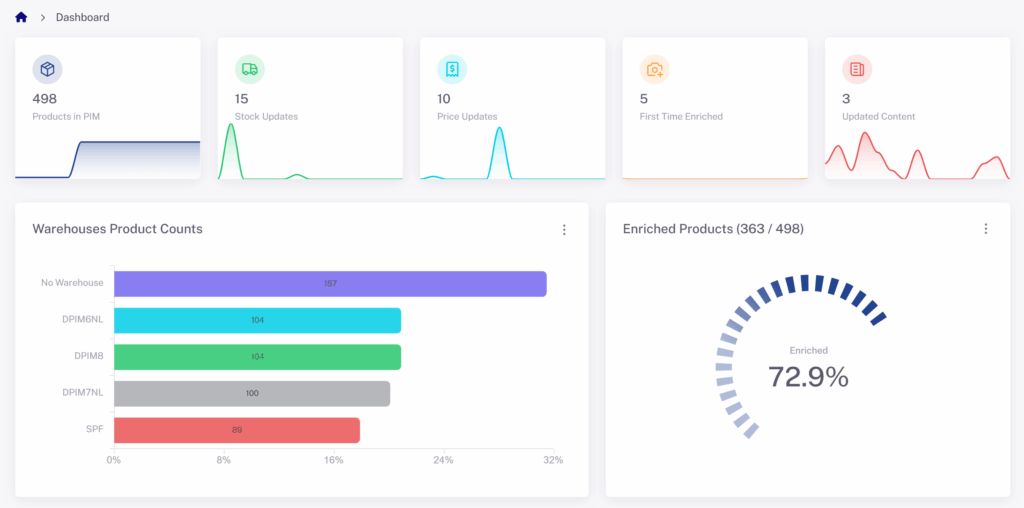Screen dimensions: 1024x508
Task: Click the First Time Enriched camera icon
Action: pos(654,69)
